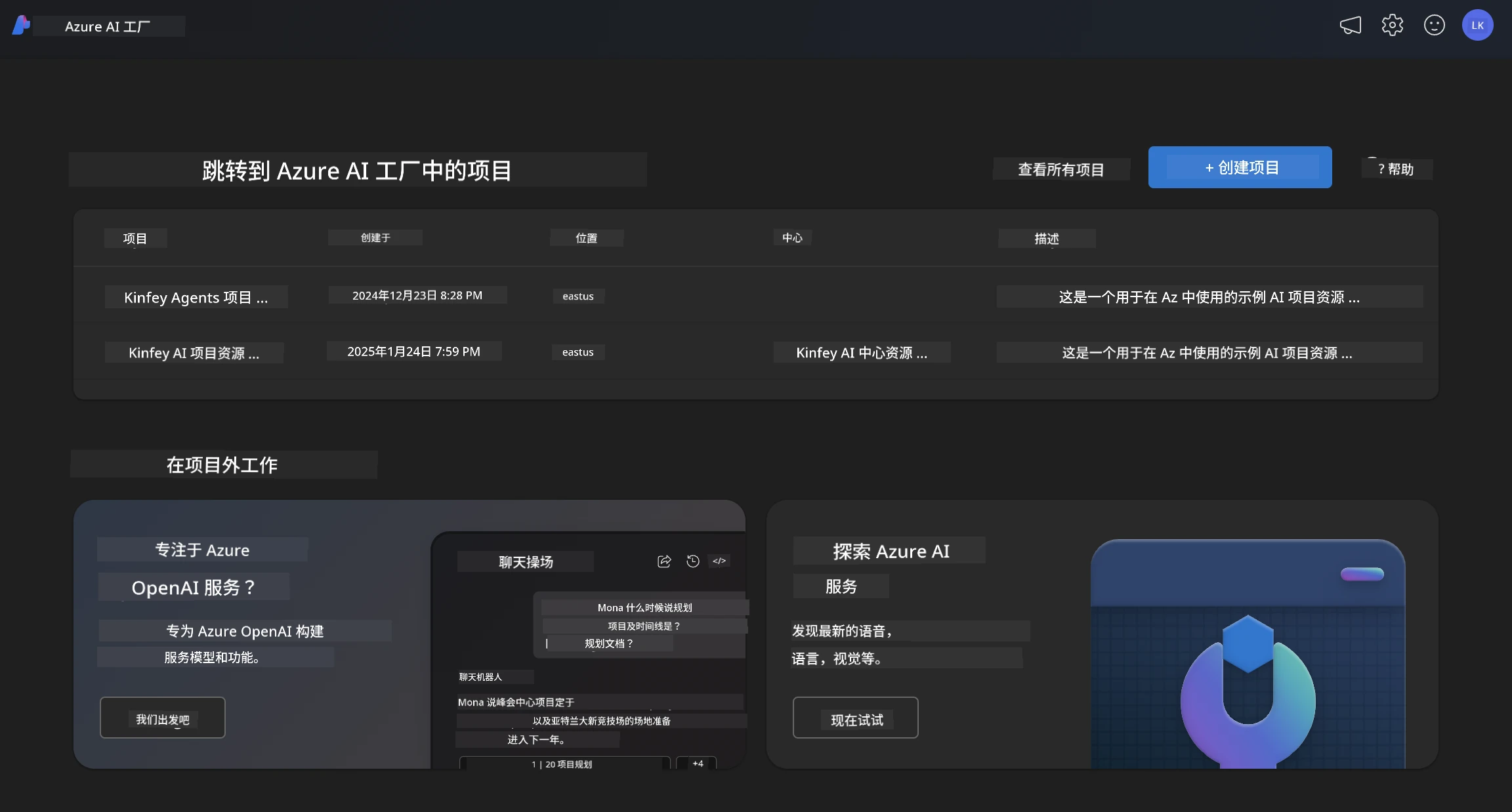Click the history clock icon in chat preview
1512x812 pixels.
[x=692, y=561]
